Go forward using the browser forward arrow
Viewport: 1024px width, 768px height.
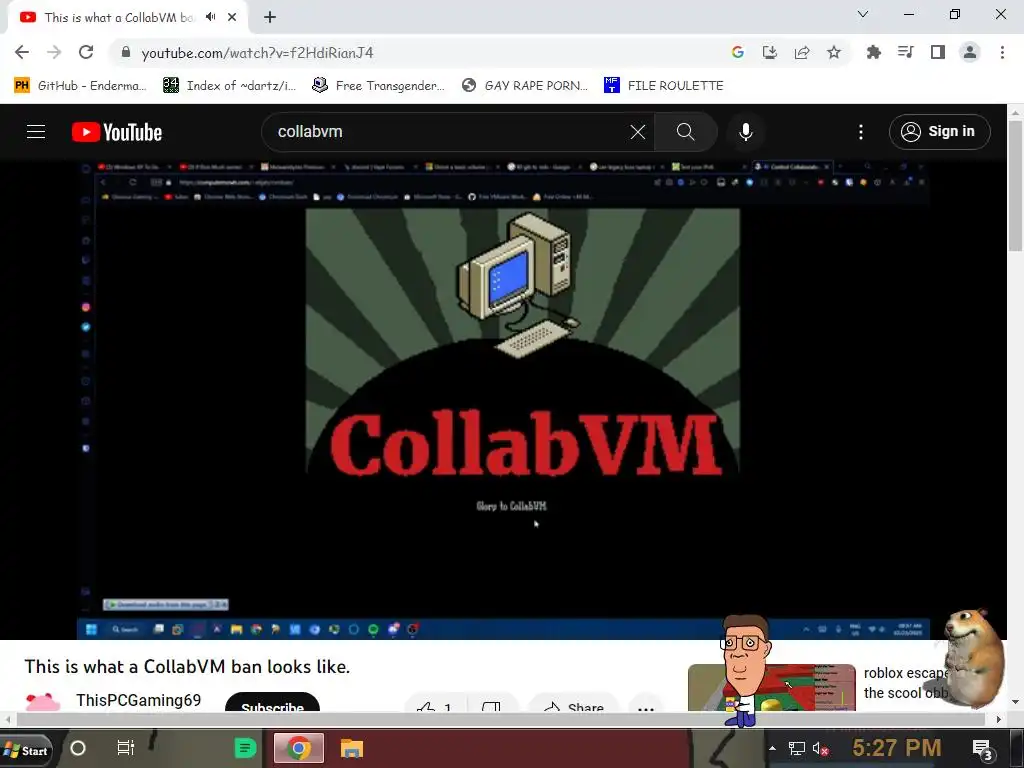click(x=54, y=52)
